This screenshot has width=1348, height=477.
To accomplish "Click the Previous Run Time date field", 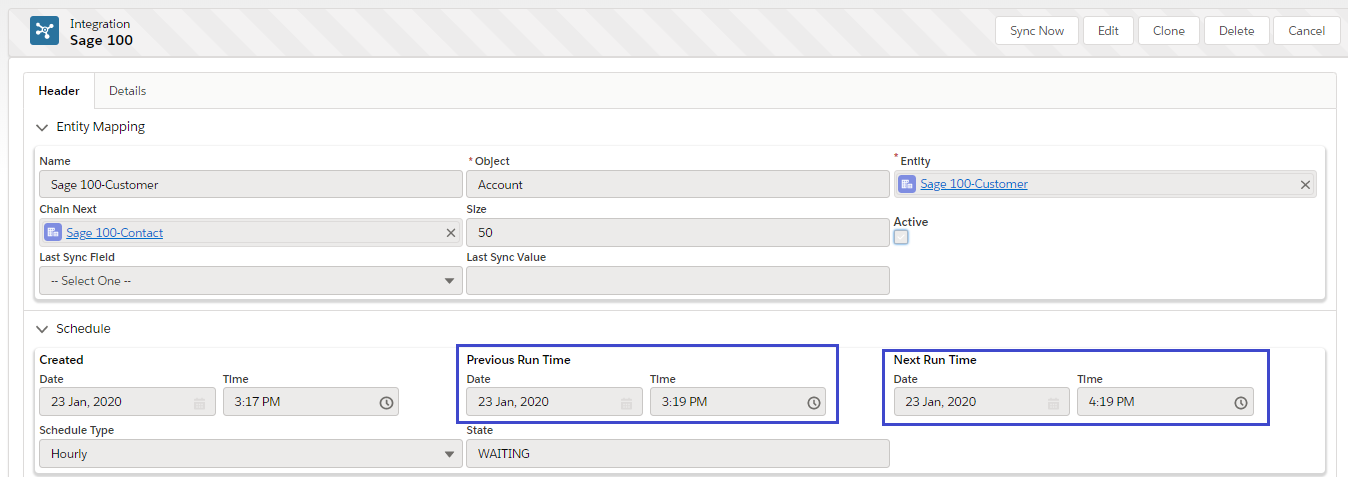I will click(x=554, y=402).
